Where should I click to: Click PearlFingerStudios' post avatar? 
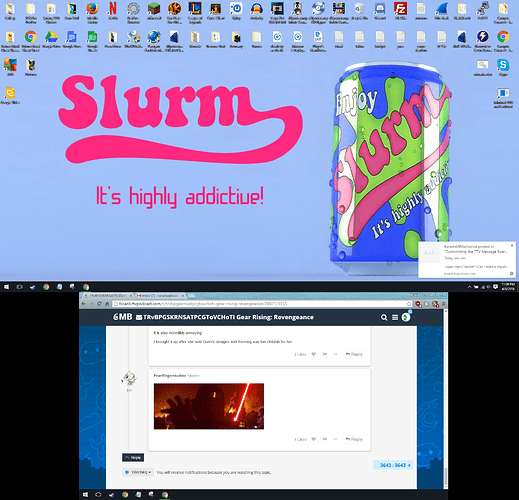click(x=129, y=378)
